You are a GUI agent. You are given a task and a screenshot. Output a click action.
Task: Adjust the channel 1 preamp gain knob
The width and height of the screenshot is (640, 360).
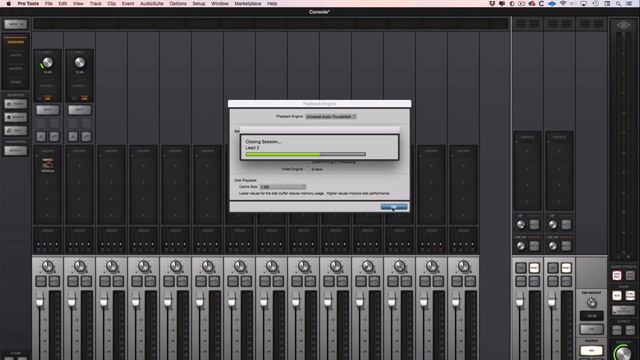(x=47, y=62)
